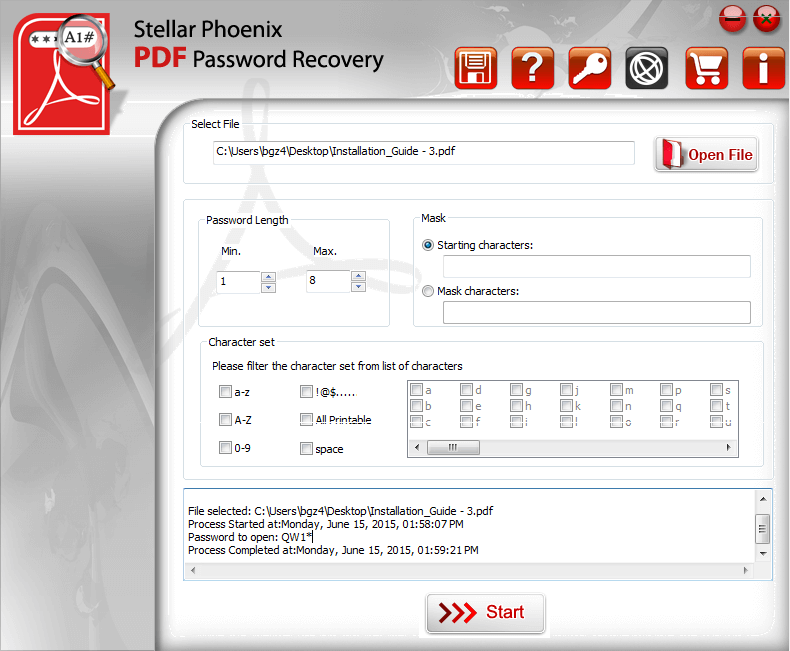790x651 pixels.
Task: Click log panel scroll left arrow
Action: (x=193, y=570)
